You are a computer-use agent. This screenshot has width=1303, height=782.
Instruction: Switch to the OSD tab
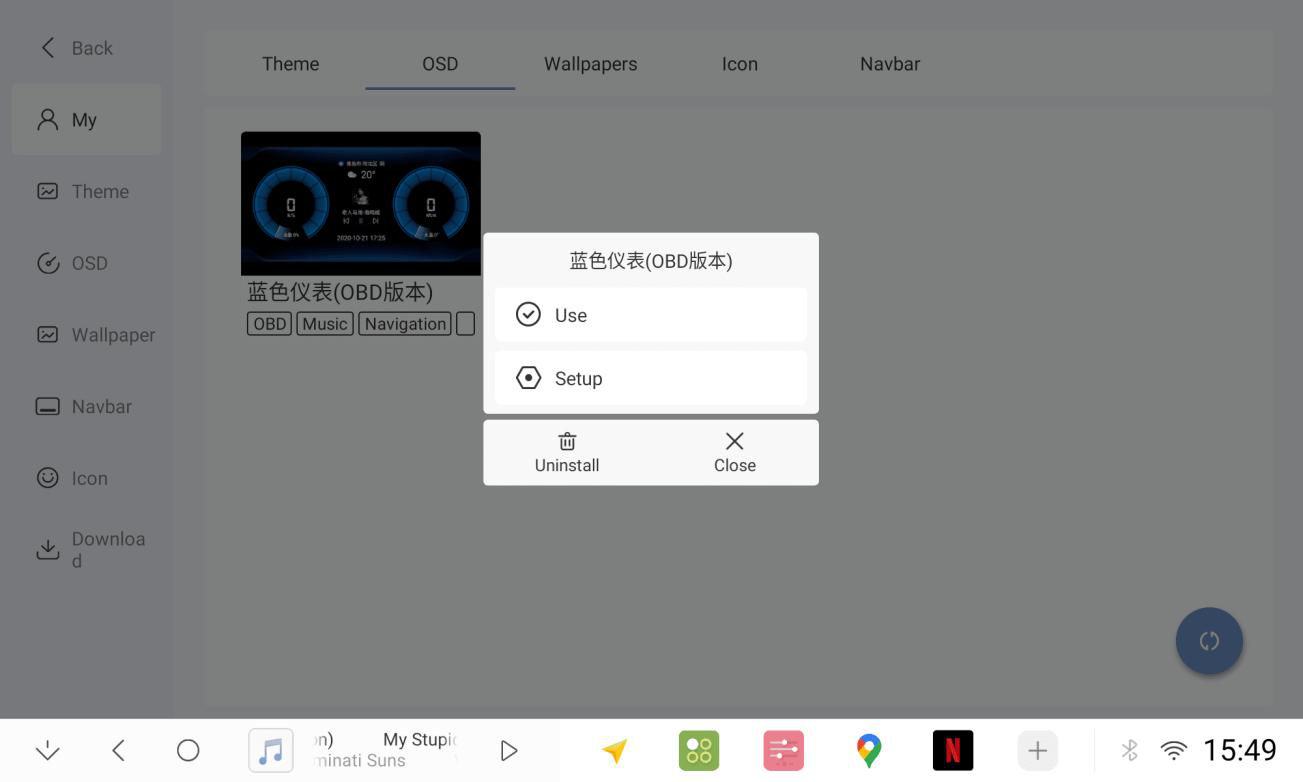(440, 64)
